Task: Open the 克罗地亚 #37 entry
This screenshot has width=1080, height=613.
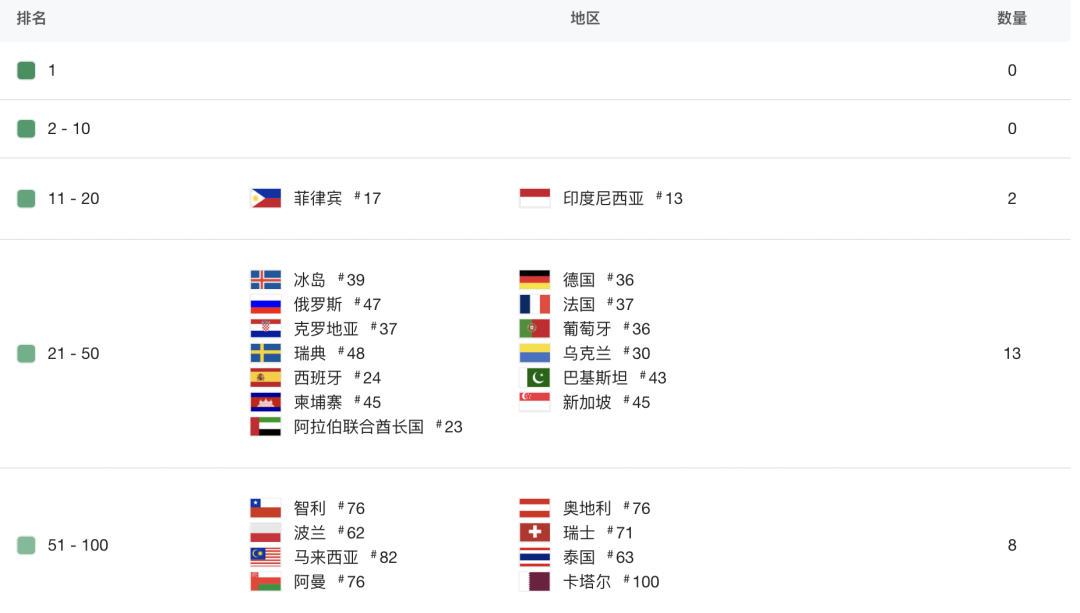Action: (x=345, y=329)
